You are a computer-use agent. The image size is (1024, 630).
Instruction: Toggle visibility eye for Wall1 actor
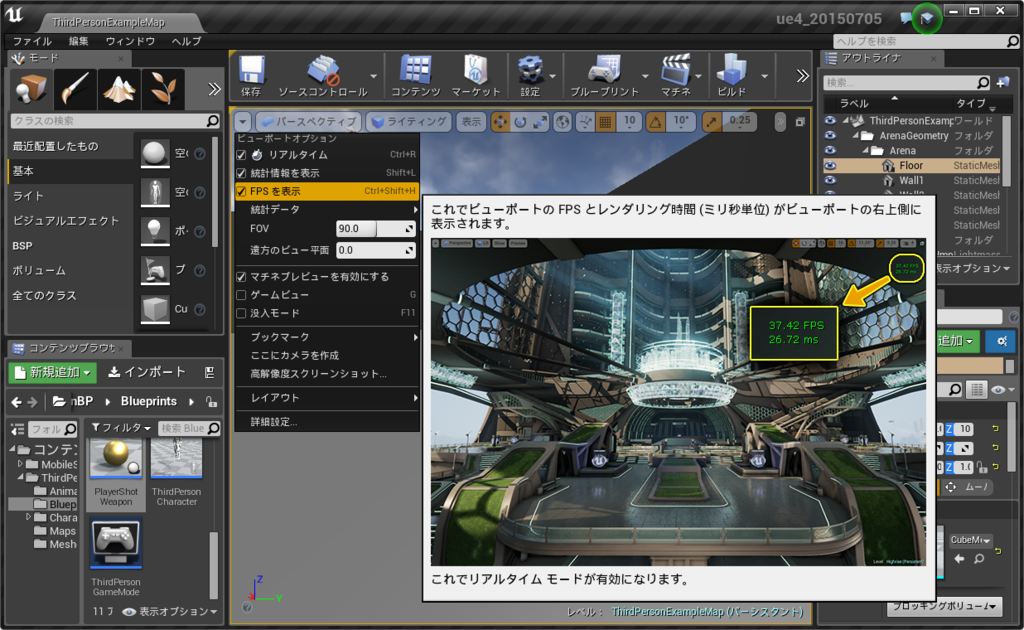[830, 180]
